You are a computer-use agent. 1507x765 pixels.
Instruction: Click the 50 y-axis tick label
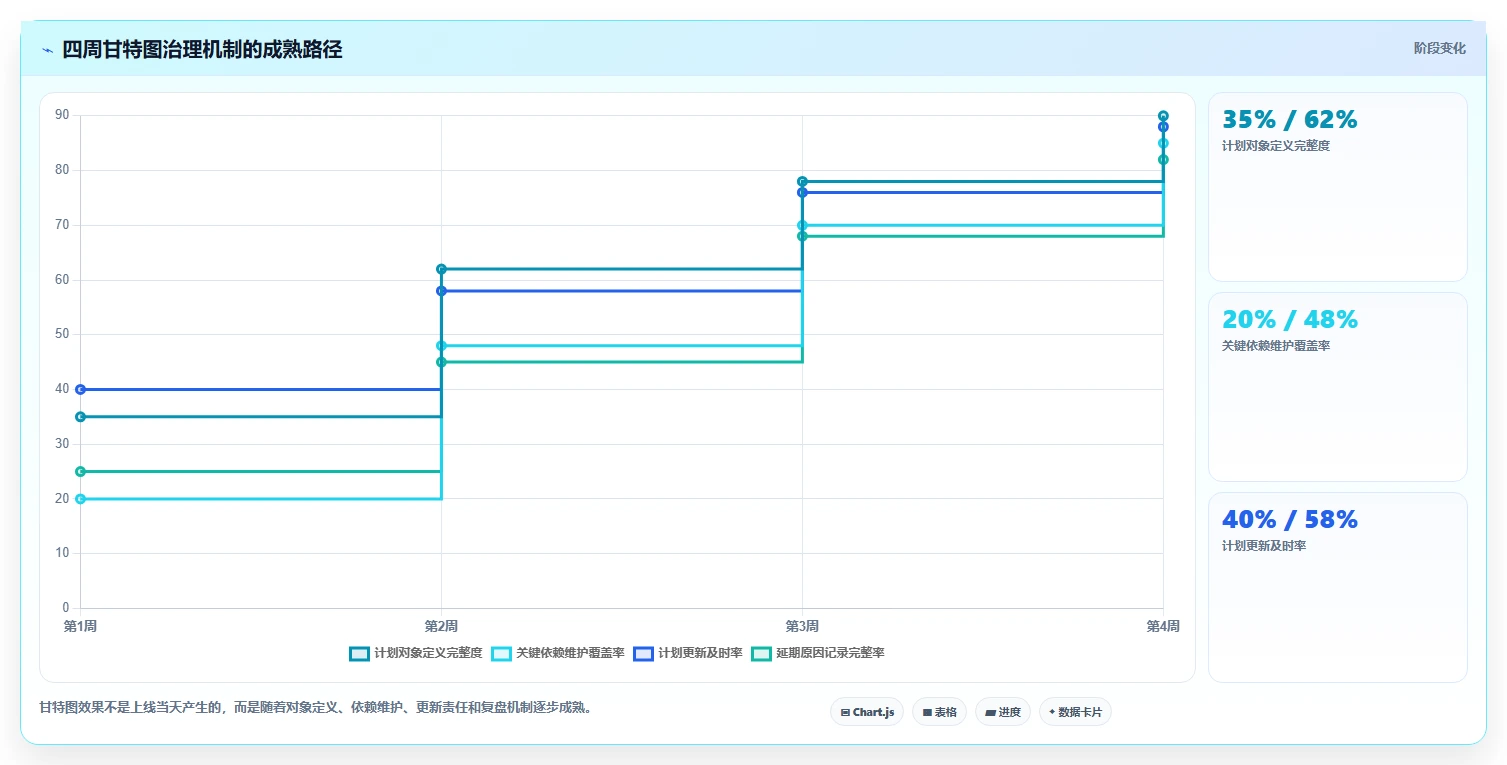click(62, 334)
